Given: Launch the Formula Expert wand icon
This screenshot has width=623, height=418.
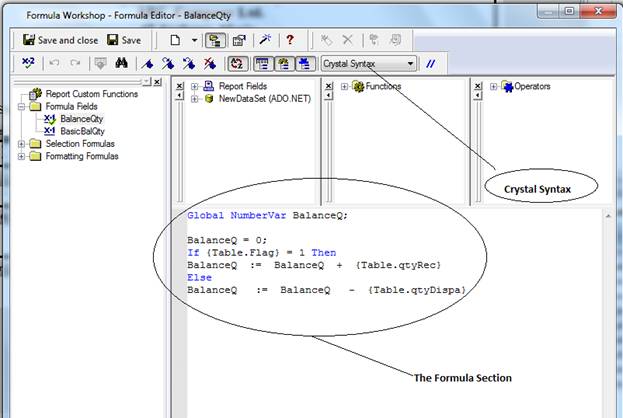Looking at the screenshot, I should click(265, 39).
